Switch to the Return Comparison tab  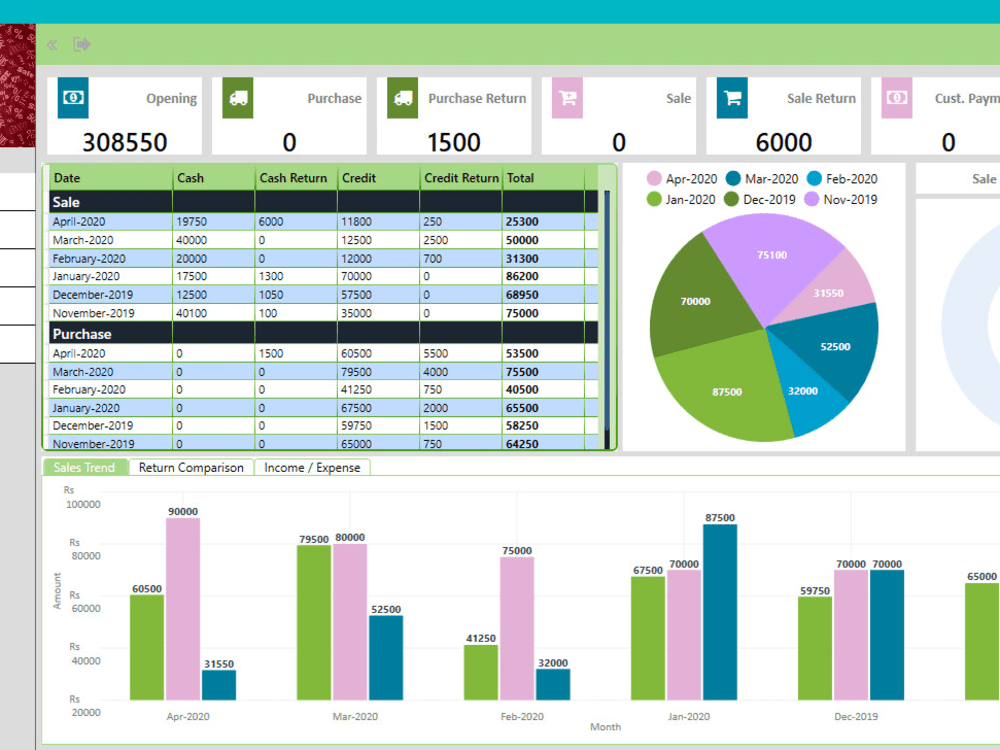(x=191, y=467)
